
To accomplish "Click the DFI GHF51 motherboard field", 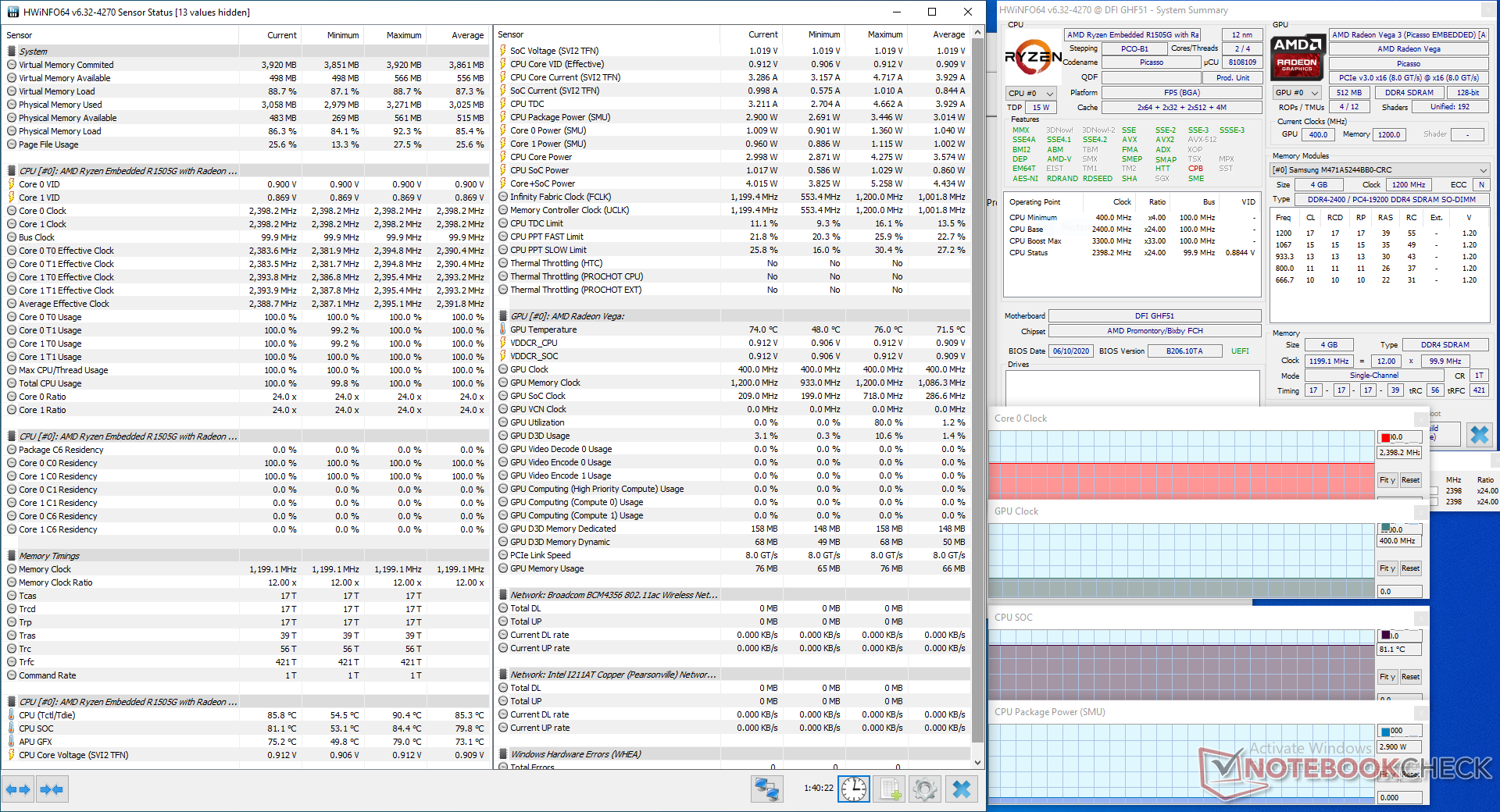I will [x=1154, y=316].
